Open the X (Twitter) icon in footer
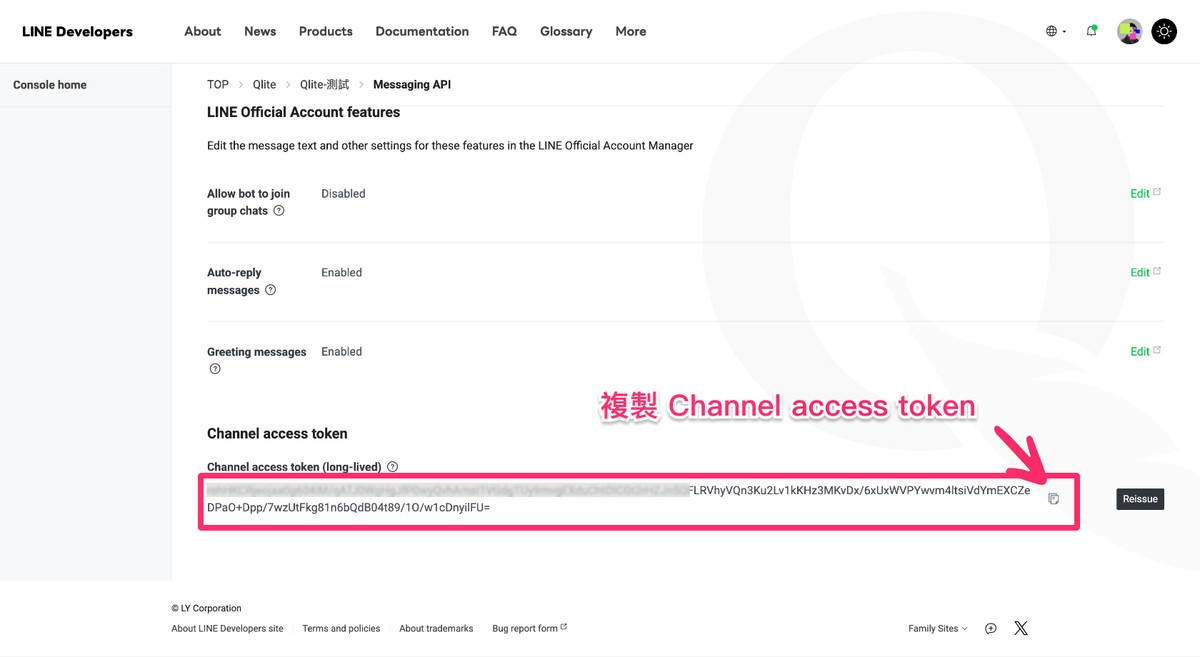This screenshot has height=657, width=1200. click(1020, 629)
